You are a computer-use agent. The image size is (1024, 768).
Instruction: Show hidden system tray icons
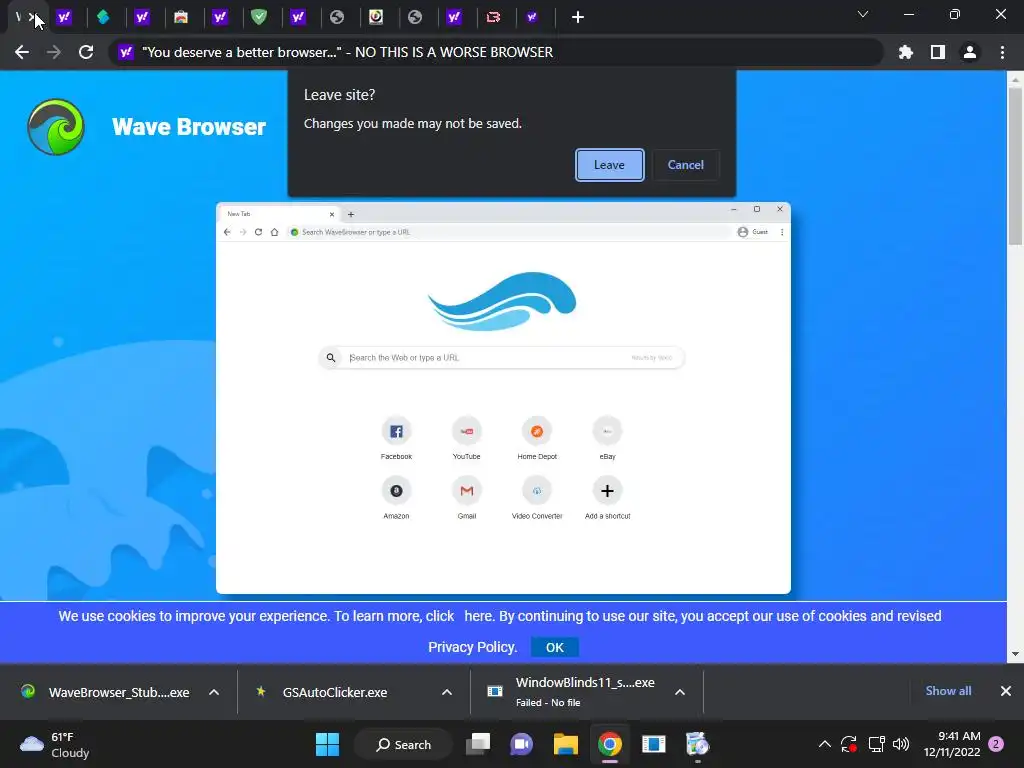tap(825, 744)
